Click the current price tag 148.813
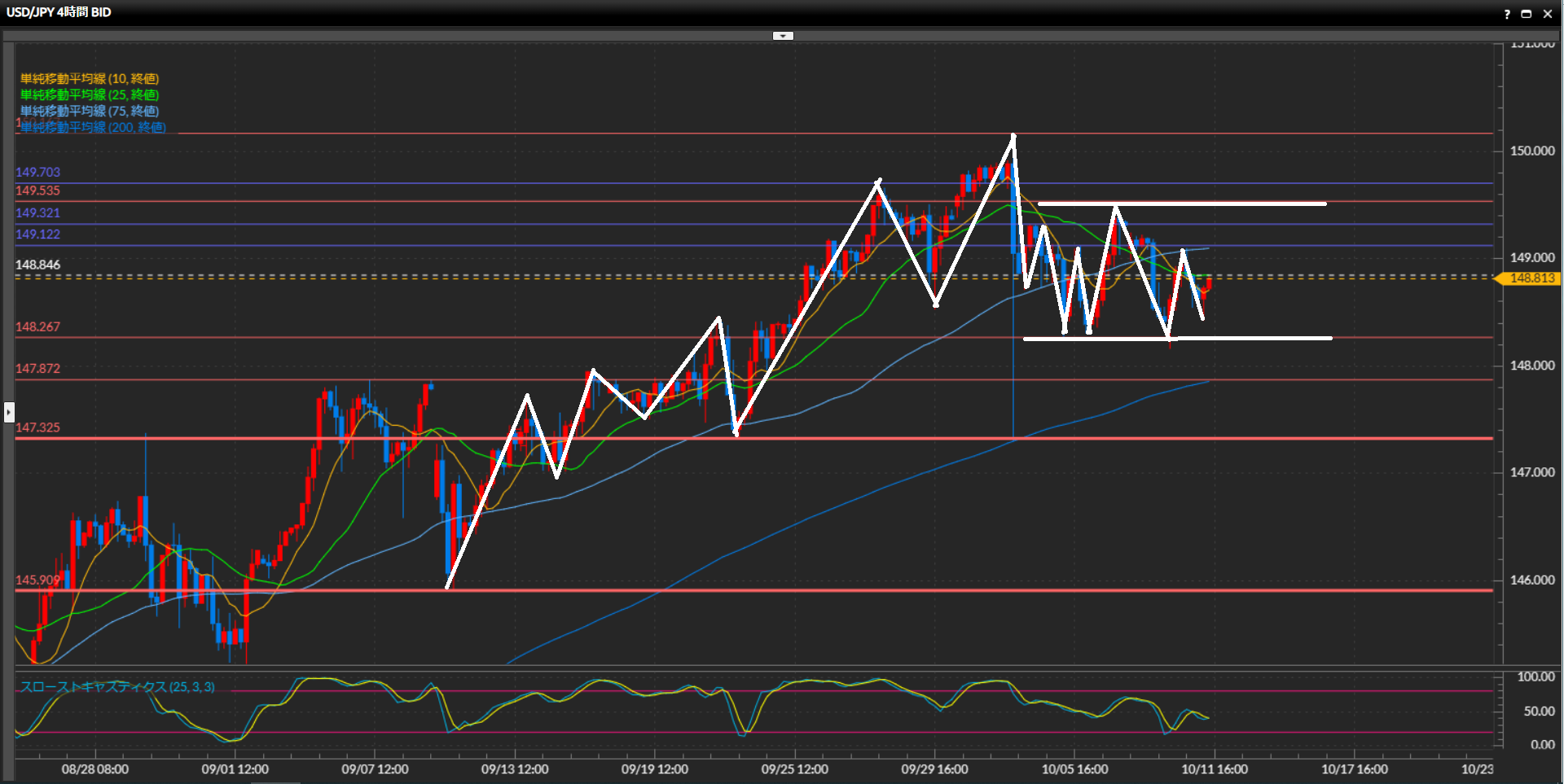1564x784 pixels. 1531,278
